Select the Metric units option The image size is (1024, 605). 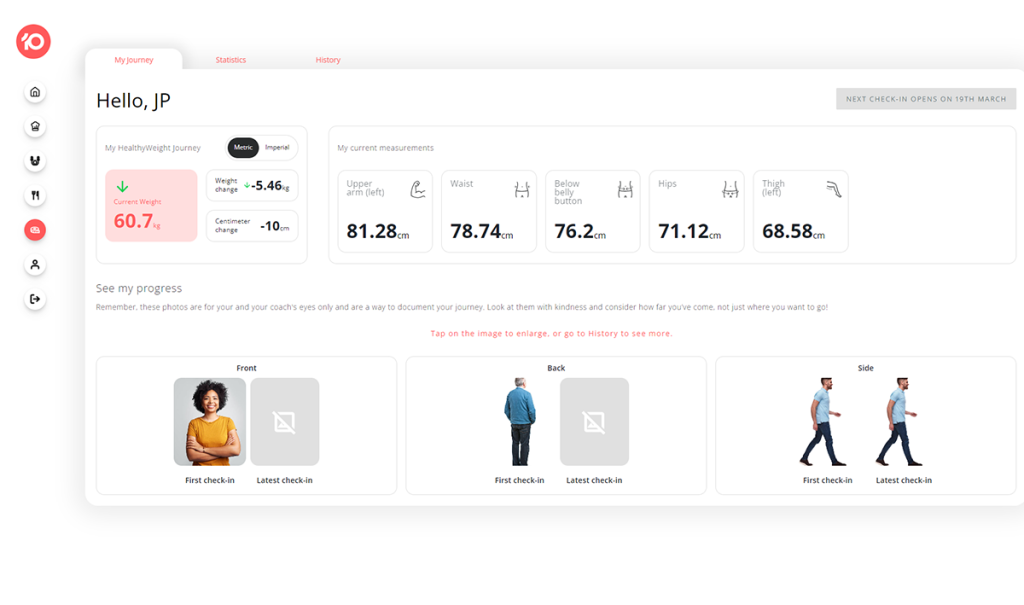point(241,147)
